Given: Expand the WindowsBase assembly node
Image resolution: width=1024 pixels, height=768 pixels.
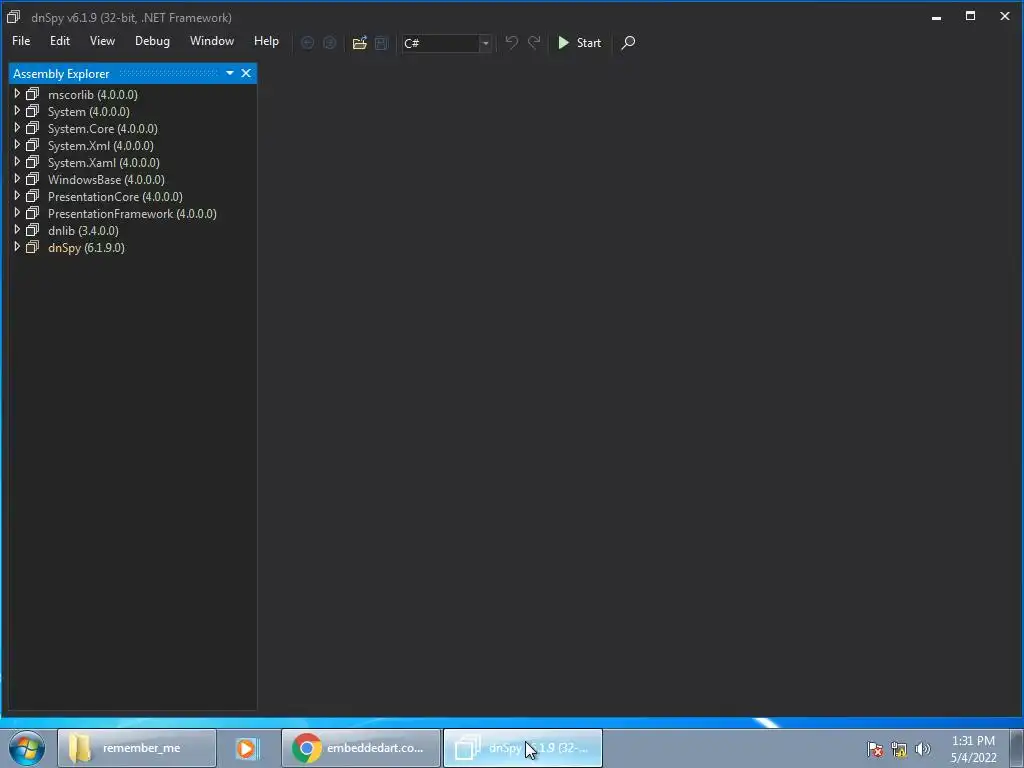Looking at the screenshot, I should 17,179.
